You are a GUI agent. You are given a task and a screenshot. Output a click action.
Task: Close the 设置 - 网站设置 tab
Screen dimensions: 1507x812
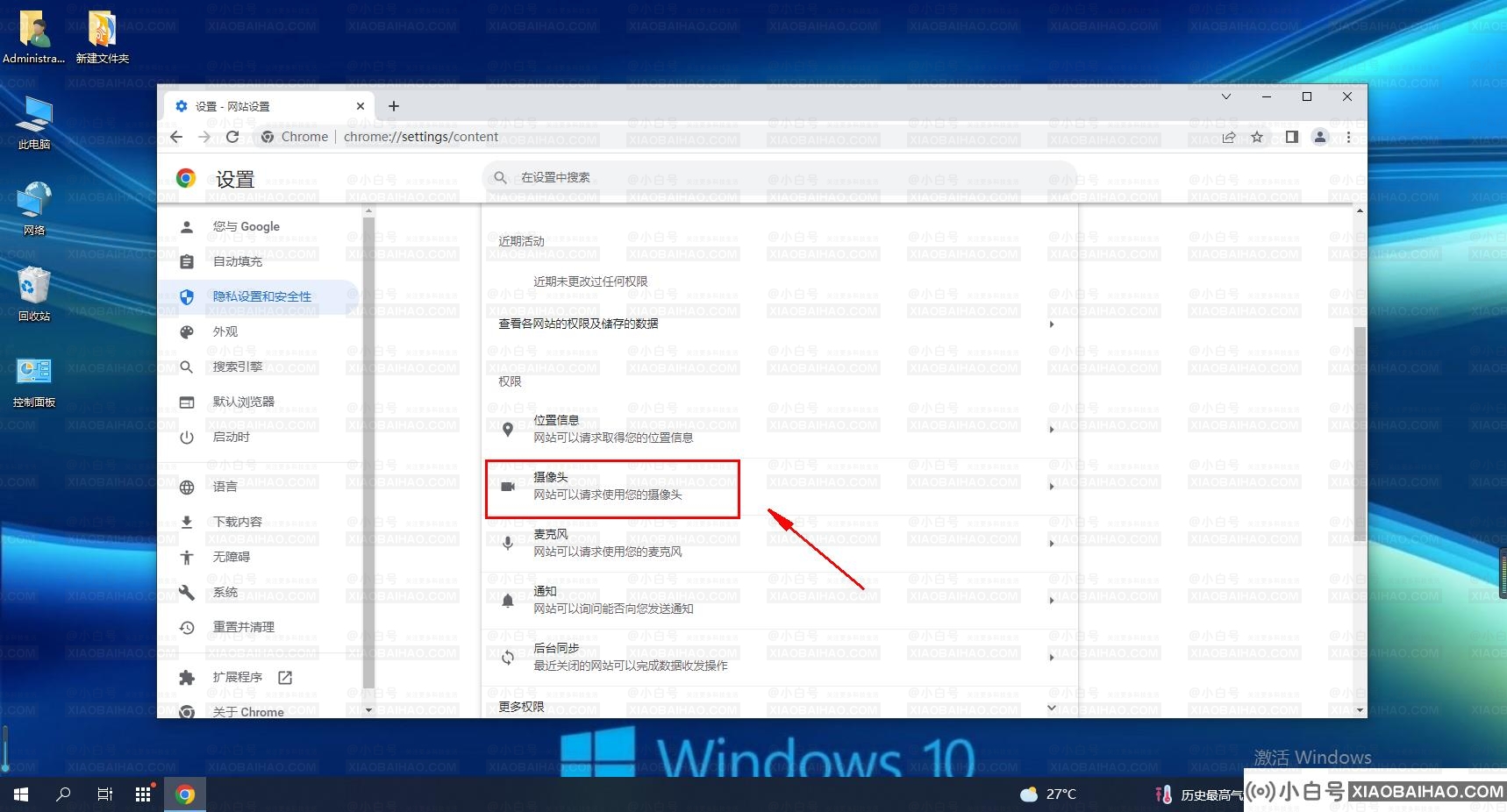pyautogui.click(x=360, y=106)
